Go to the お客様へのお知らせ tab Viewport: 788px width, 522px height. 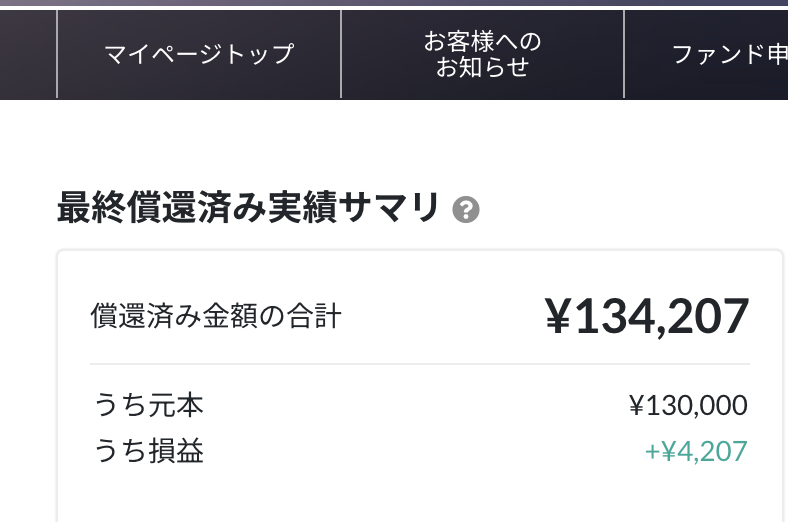click(482, 54)
